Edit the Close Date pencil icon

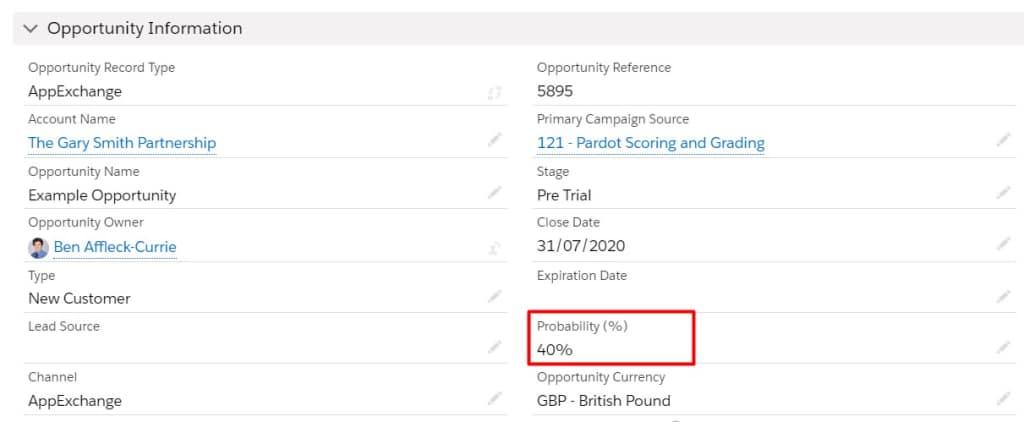tap(1004, 244)
